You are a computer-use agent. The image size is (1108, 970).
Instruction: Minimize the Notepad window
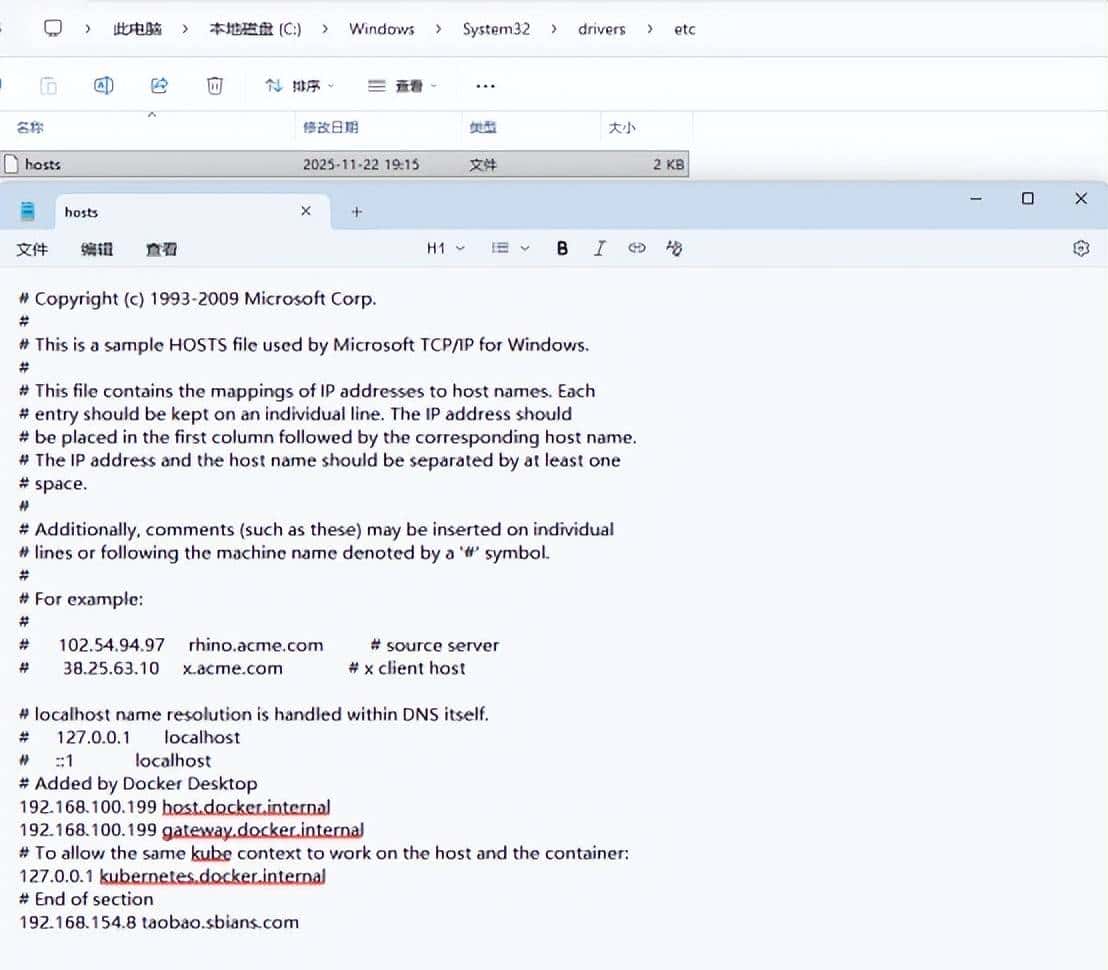tap(976, 199)
